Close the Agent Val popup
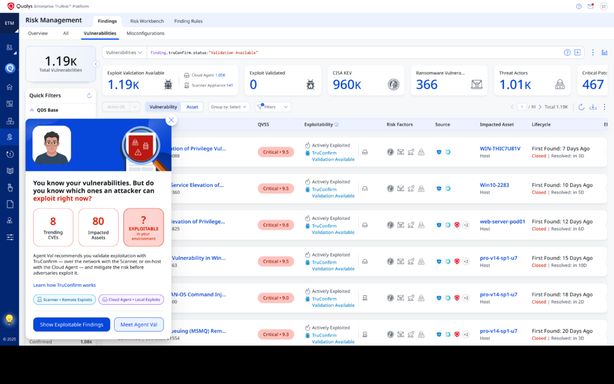This screenshot has width=614, height=384. pyautogui.click(x=171, y=120)
